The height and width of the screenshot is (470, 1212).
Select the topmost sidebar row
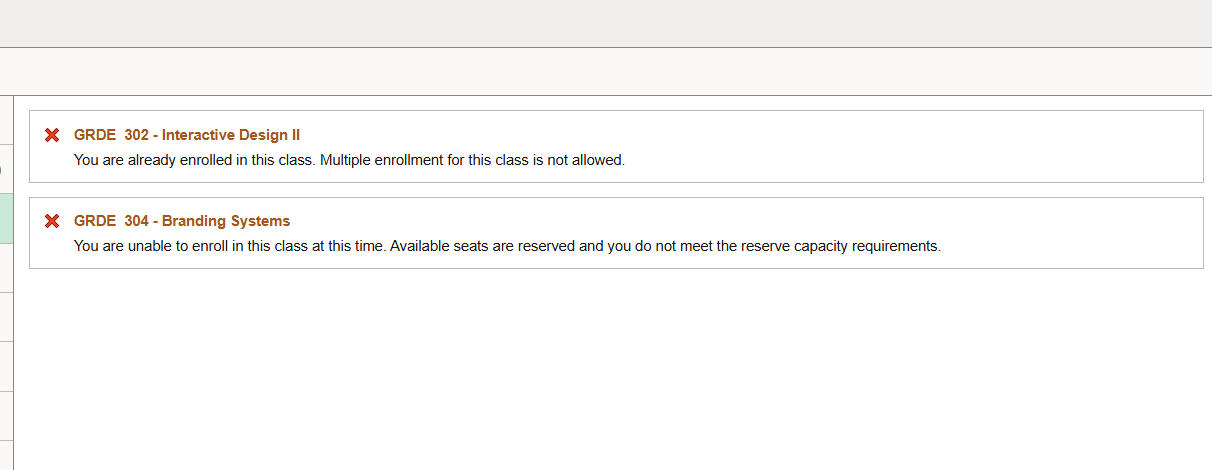[6, 120]
